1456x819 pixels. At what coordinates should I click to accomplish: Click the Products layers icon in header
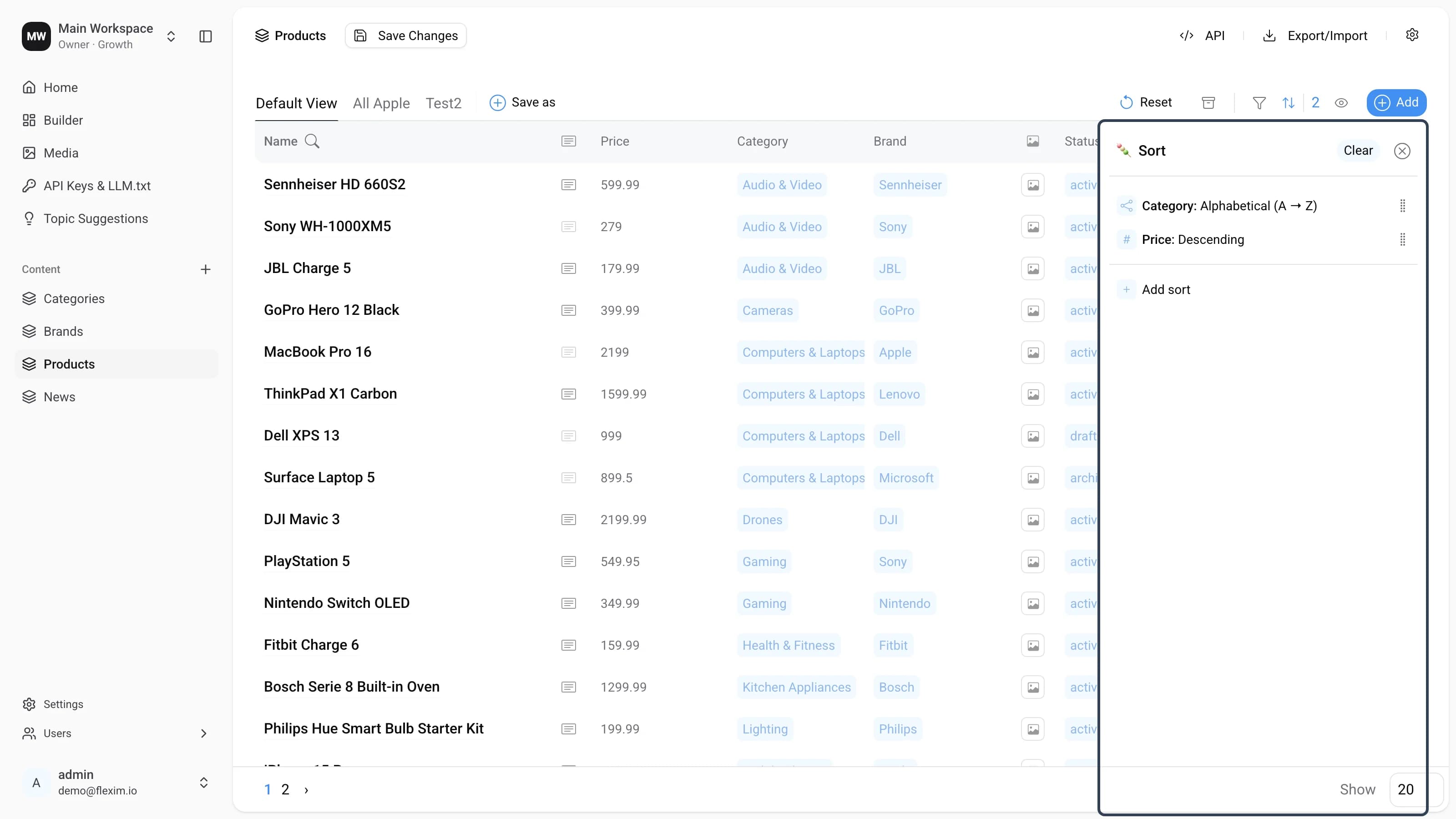[x=262, y=35]
